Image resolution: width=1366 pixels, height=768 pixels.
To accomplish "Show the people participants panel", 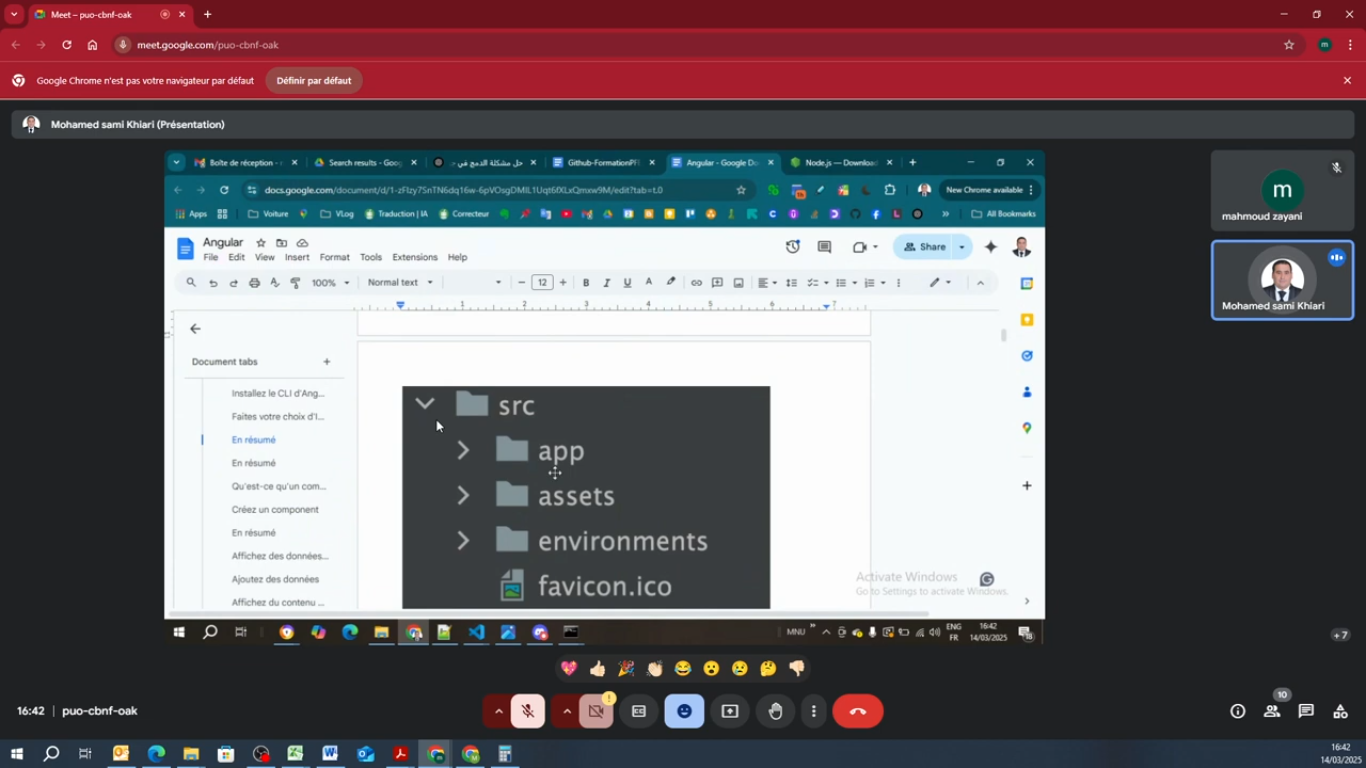I will click(1272, 711).
